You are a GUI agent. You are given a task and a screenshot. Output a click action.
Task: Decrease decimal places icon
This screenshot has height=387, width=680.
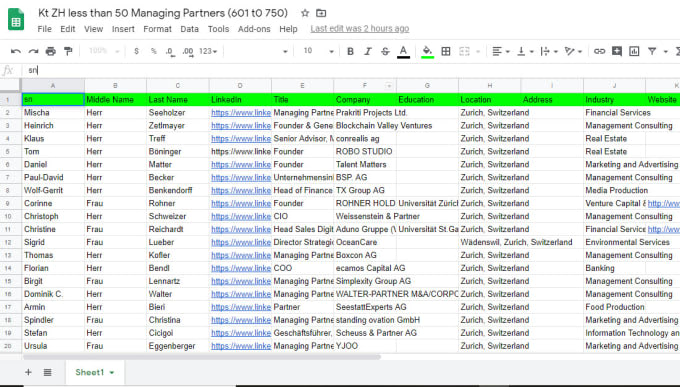click(x=170, y=52)
